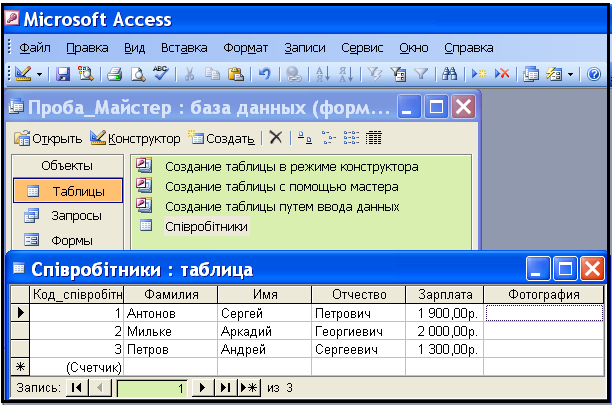Click the Объекты group header

click(68, 165)
